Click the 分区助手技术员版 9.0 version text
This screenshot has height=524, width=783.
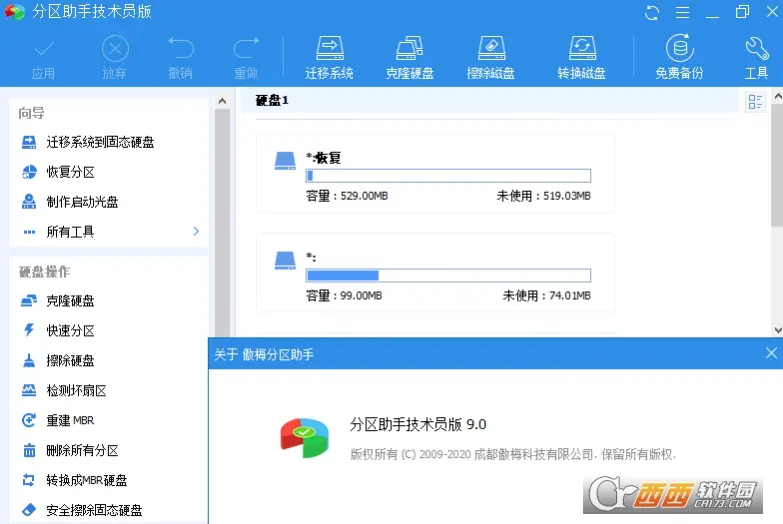click(x=418, y=425)
